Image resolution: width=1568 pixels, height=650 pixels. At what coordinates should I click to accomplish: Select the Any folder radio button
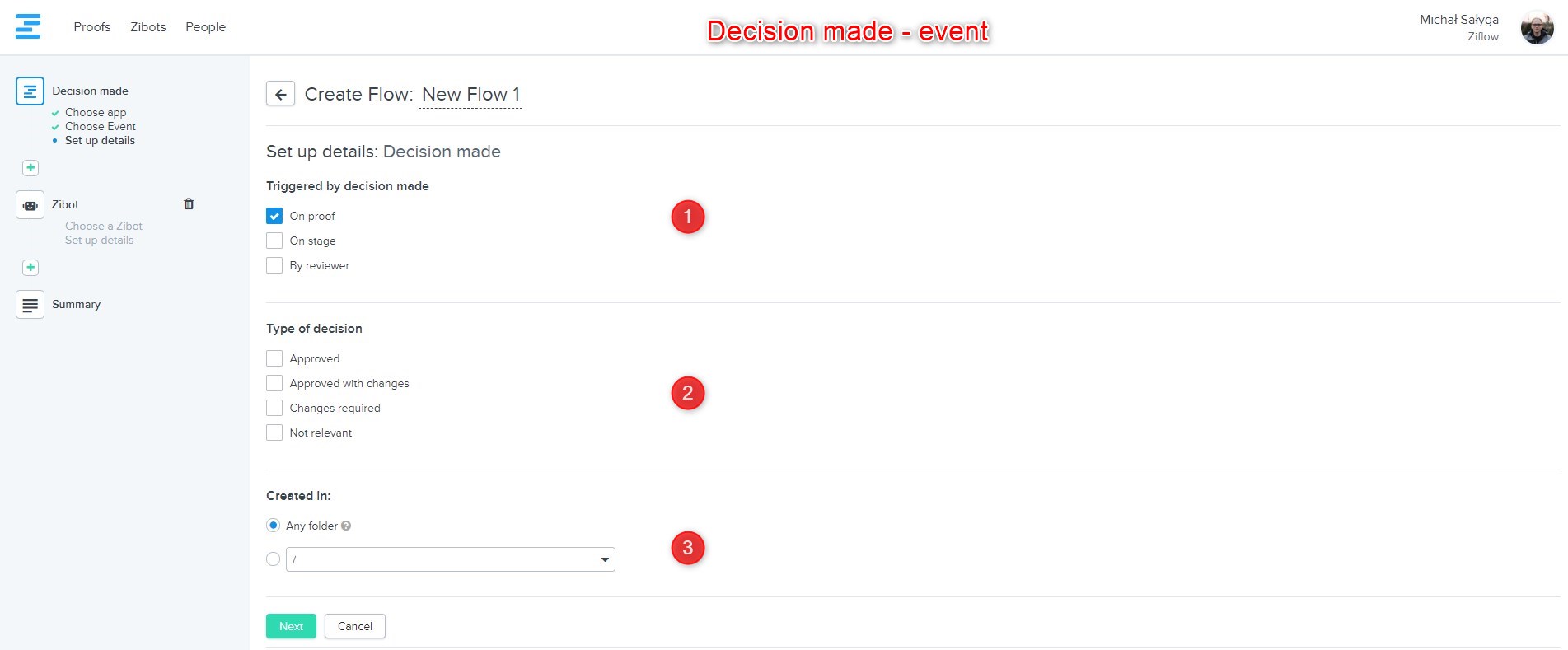tap(274, 526)
